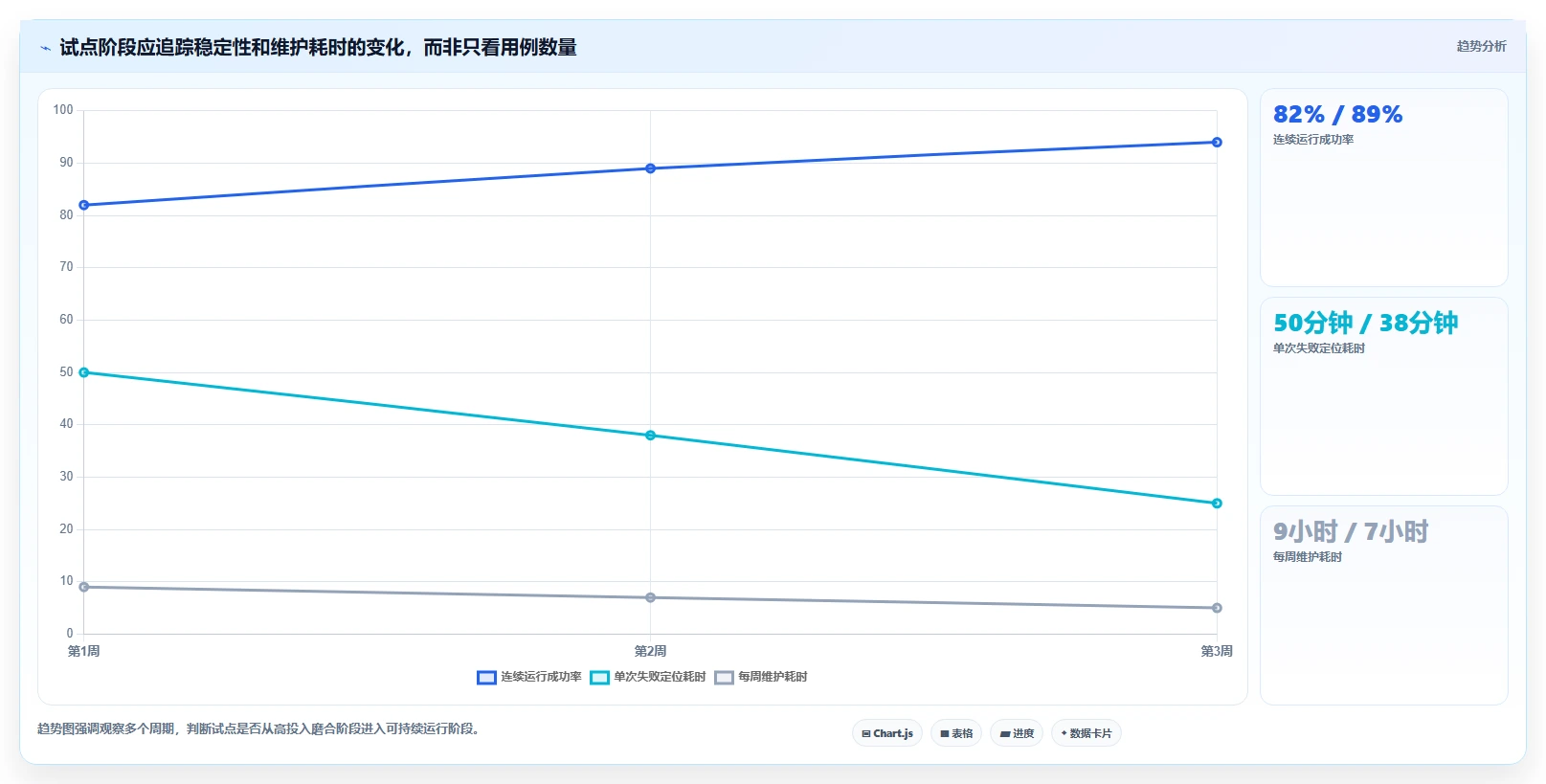The image size is (1546, 784).
Task: Click the blue legend swatch for 连续运行成功率
Action: click(x=486, y=678)
